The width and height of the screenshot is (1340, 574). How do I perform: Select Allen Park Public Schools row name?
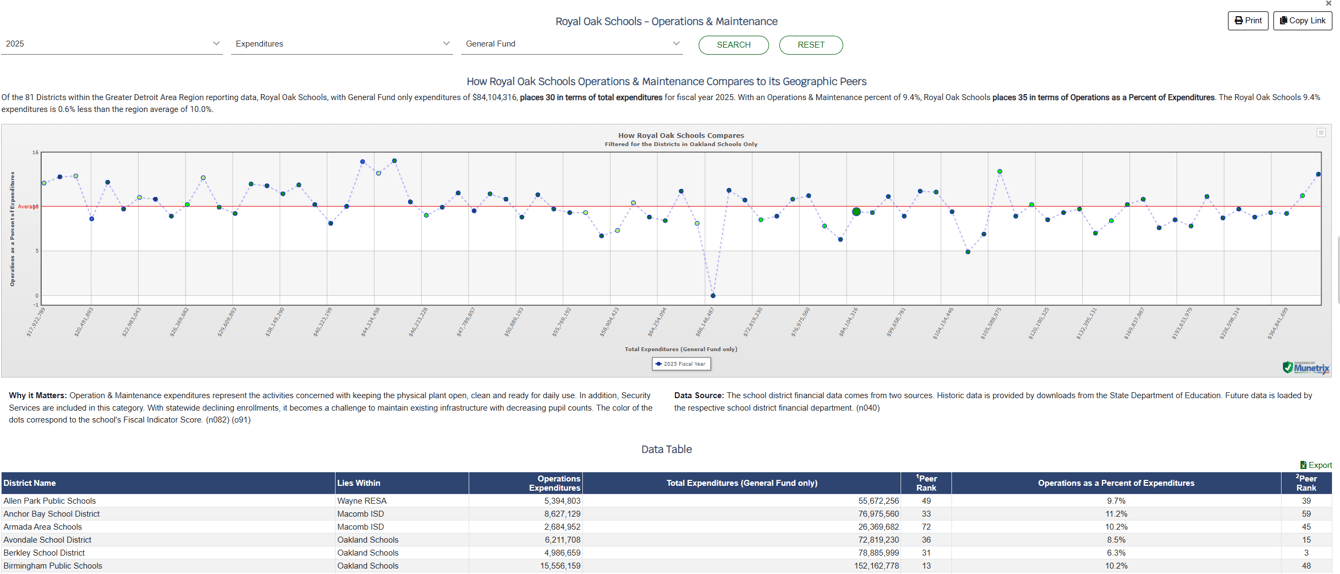(50, 501)
